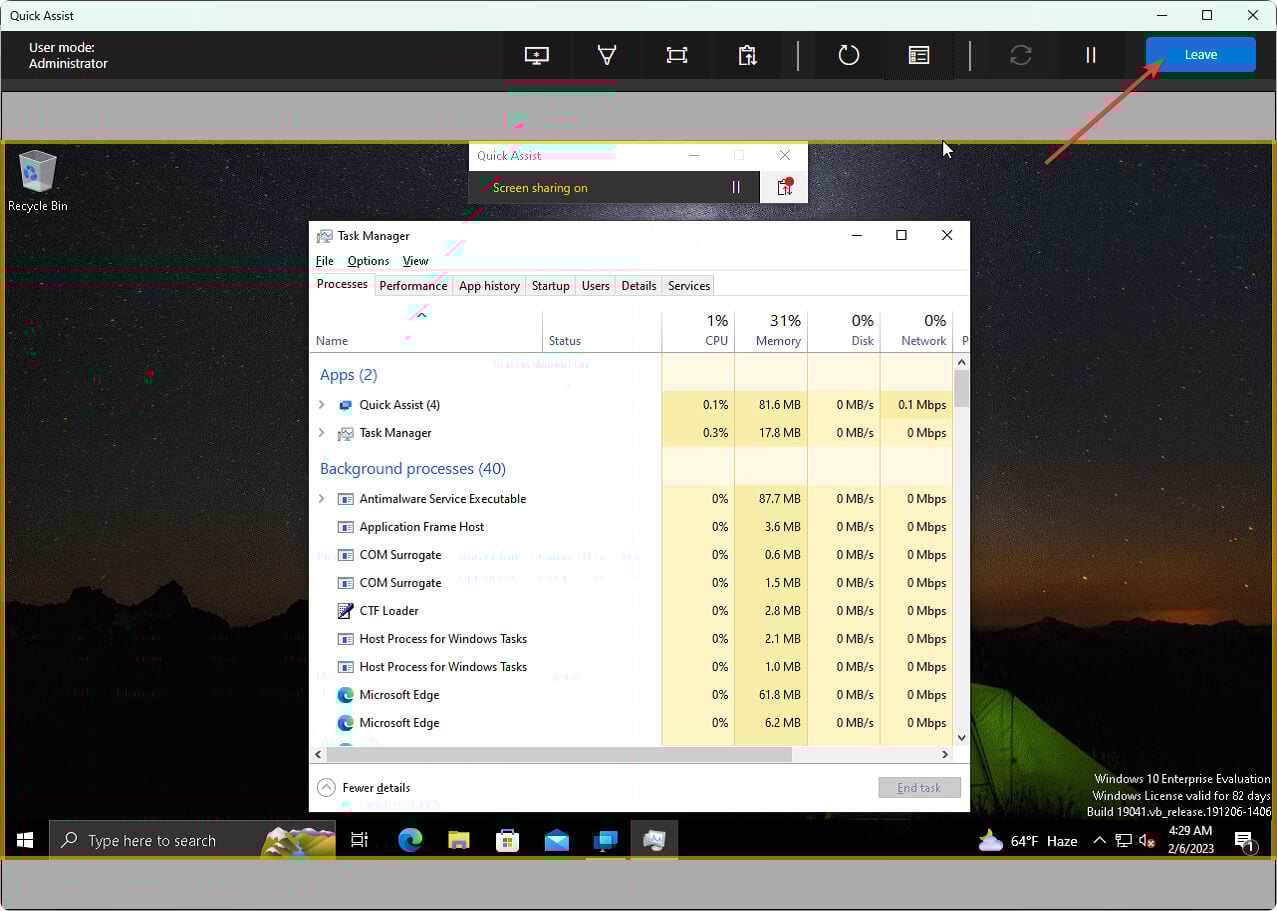Image resolution: width=1277 pixels, height=911 pixels.
Task: Open the 64°F Haze weather widget
Action: (x=1028, y=841)
